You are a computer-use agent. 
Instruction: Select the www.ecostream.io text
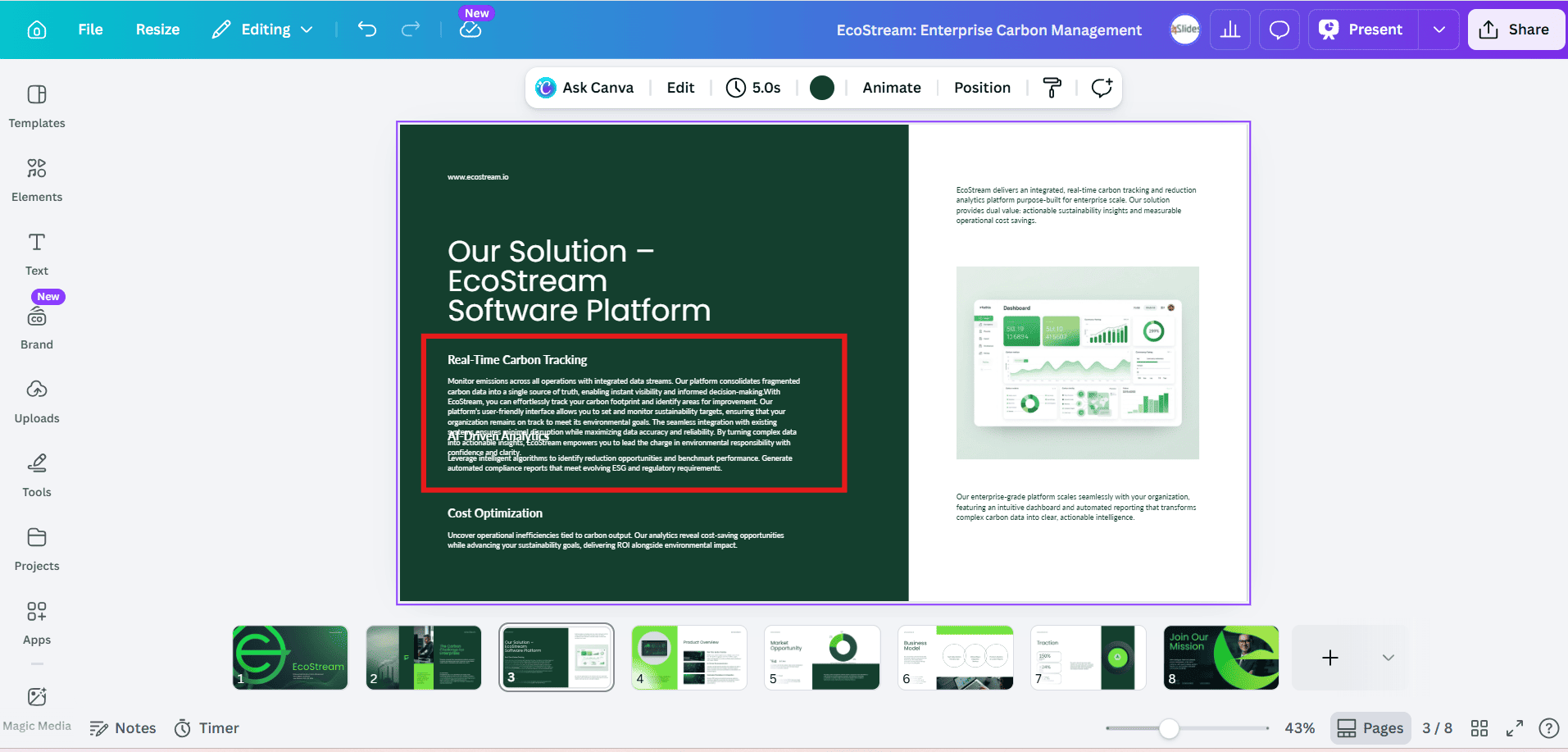click(478, 177)
